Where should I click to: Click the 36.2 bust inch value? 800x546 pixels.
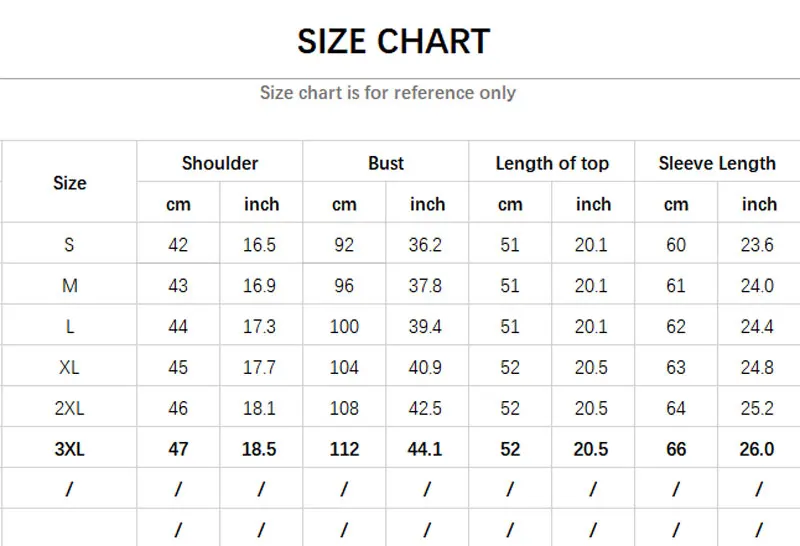426,245
